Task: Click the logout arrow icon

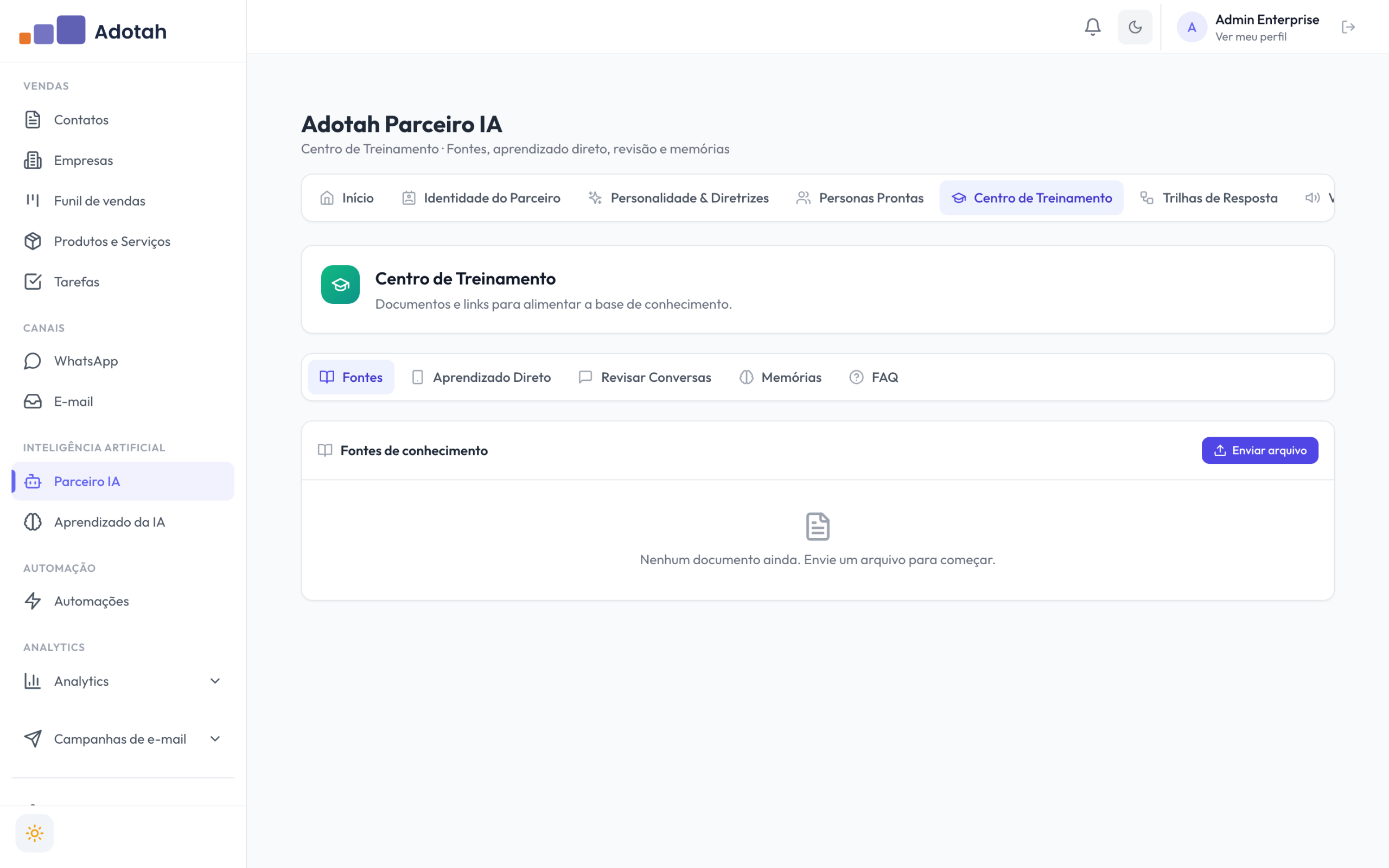Action: pos(1348,27)
